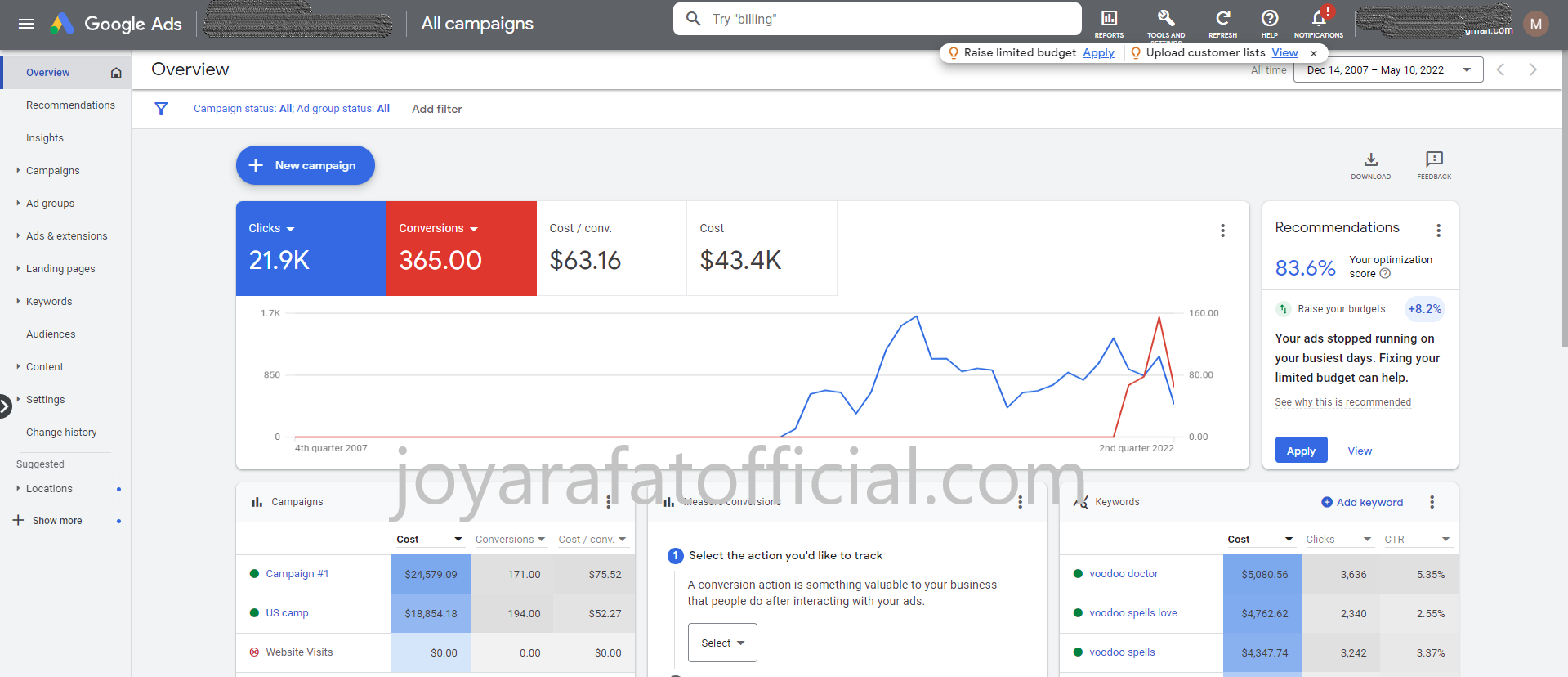Click Cost / conv. scorecard

point(611,249)
